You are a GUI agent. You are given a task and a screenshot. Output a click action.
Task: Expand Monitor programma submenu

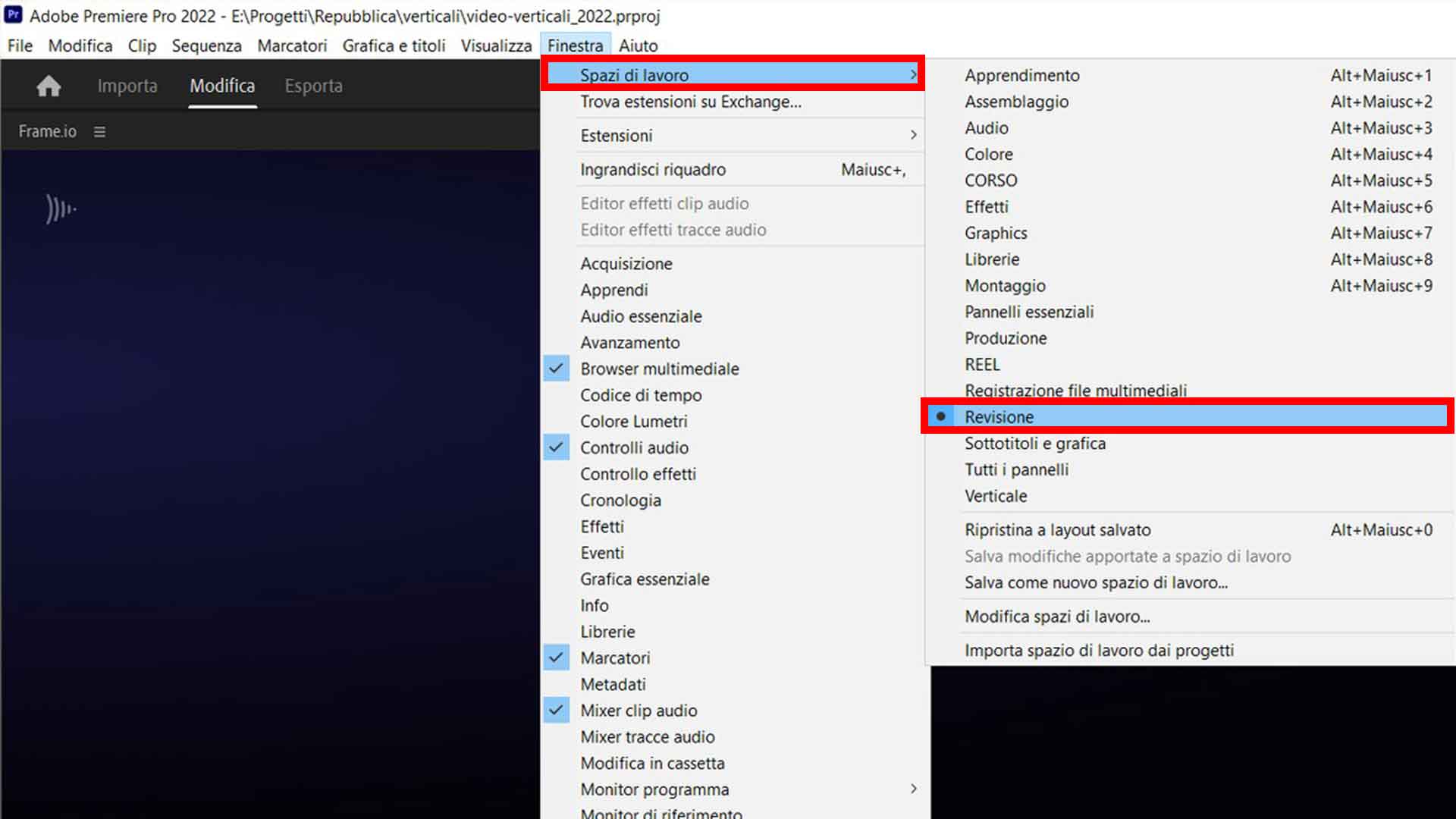913,789
